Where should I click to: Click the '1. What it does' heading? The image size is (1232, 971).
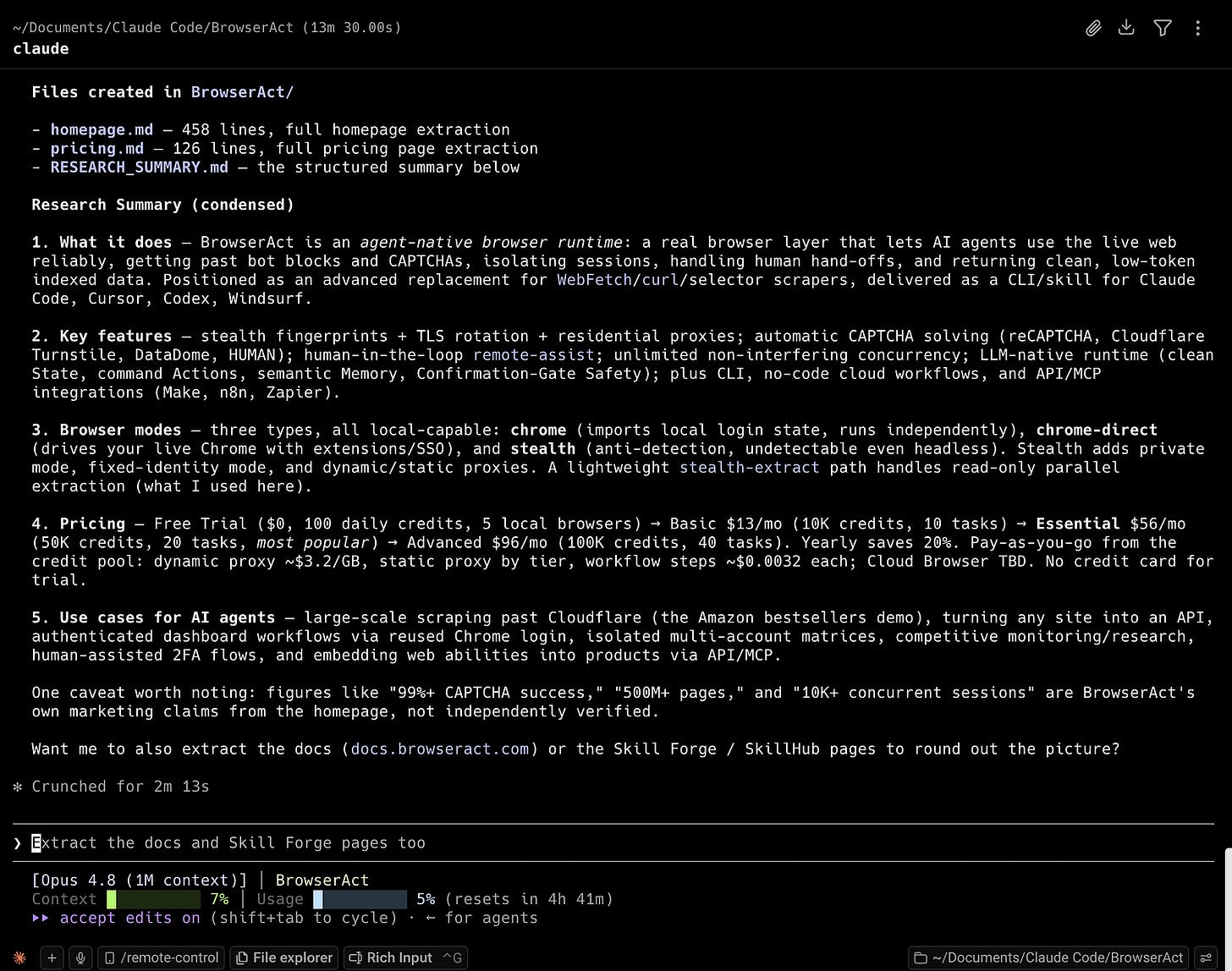(x=102, y=242)
